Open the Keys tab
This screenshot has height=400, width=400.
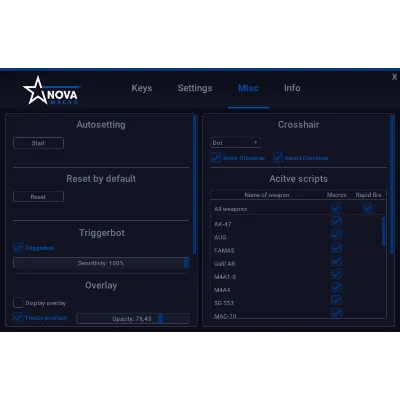142,88
